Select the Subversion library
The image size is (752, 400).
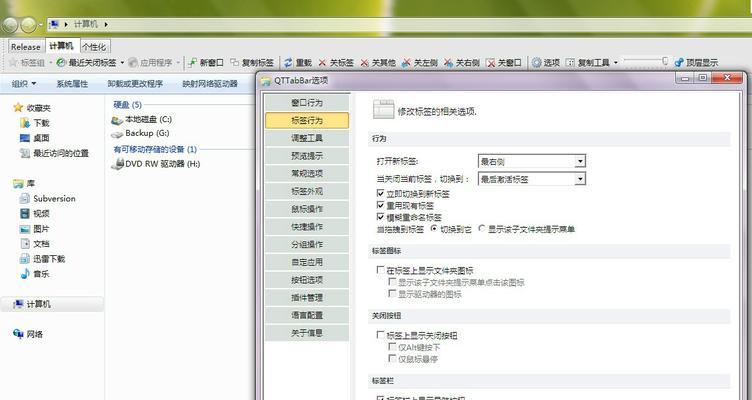[47, 198]
